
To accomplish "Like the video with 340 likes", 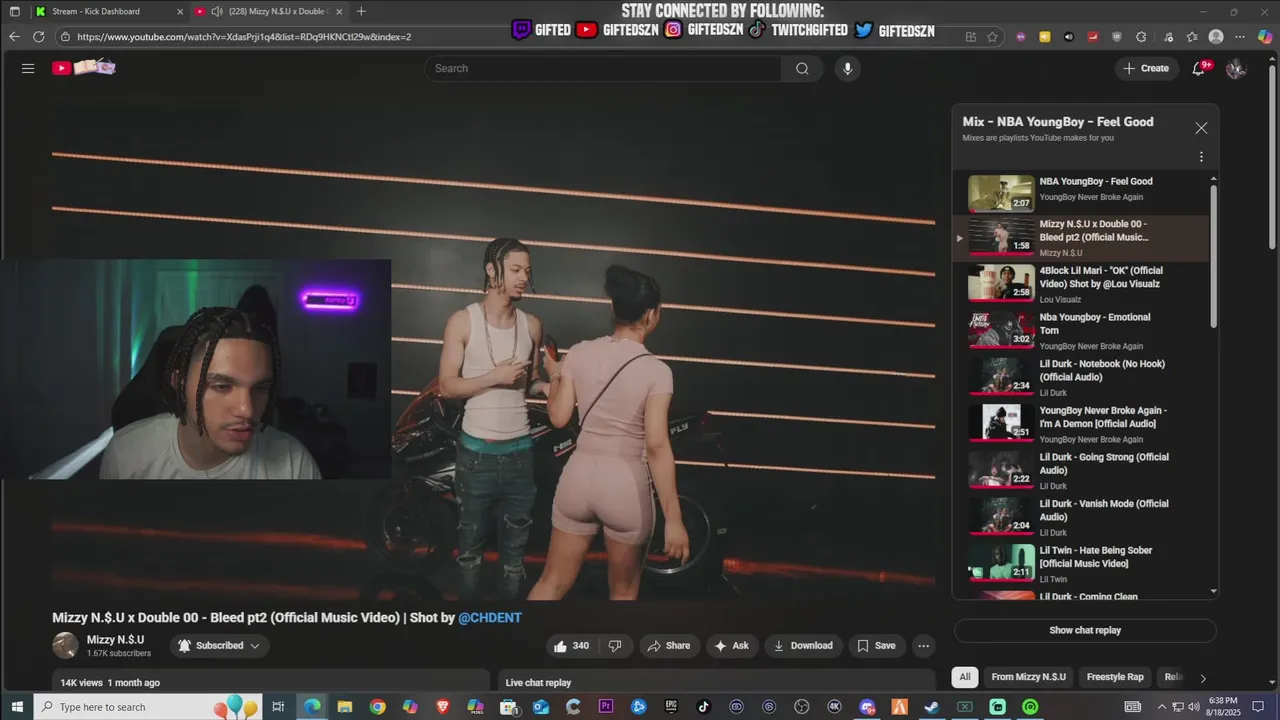I will [x=572, y=646].
